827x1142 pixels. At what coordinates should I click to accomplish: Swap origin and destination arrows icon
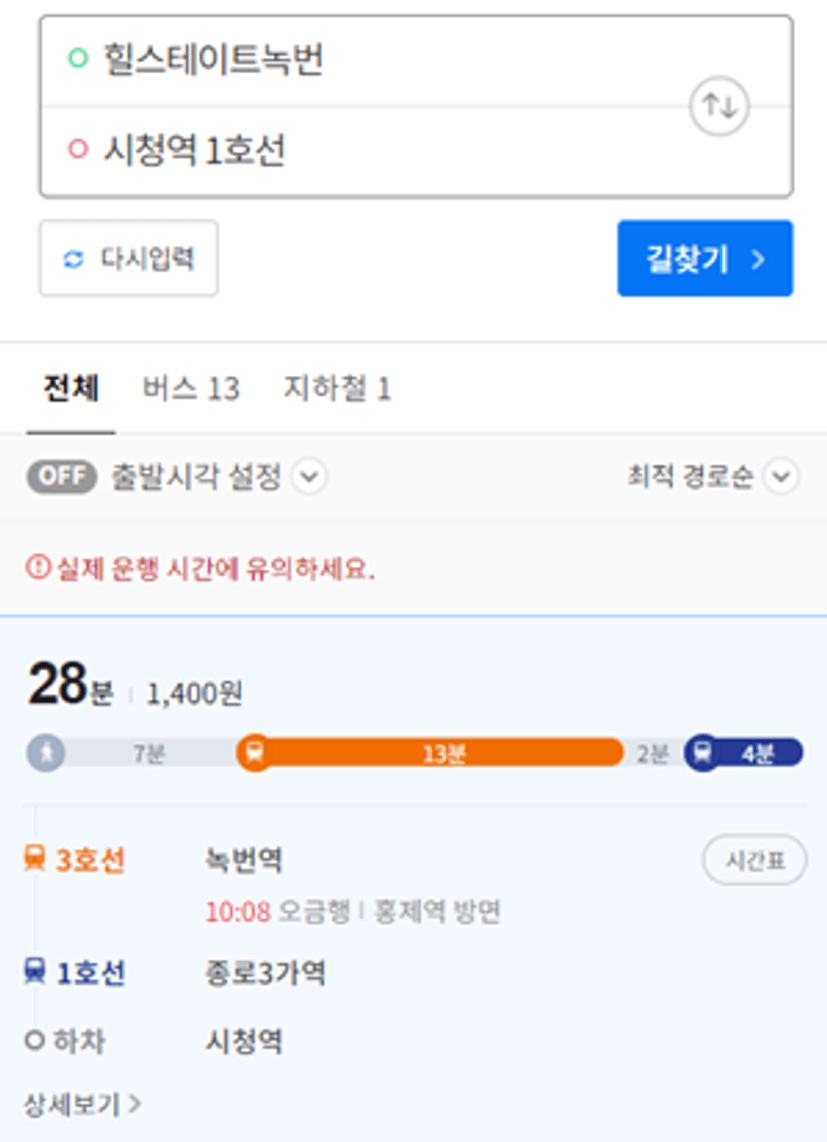pyautogui.click(x=719, y=107)
